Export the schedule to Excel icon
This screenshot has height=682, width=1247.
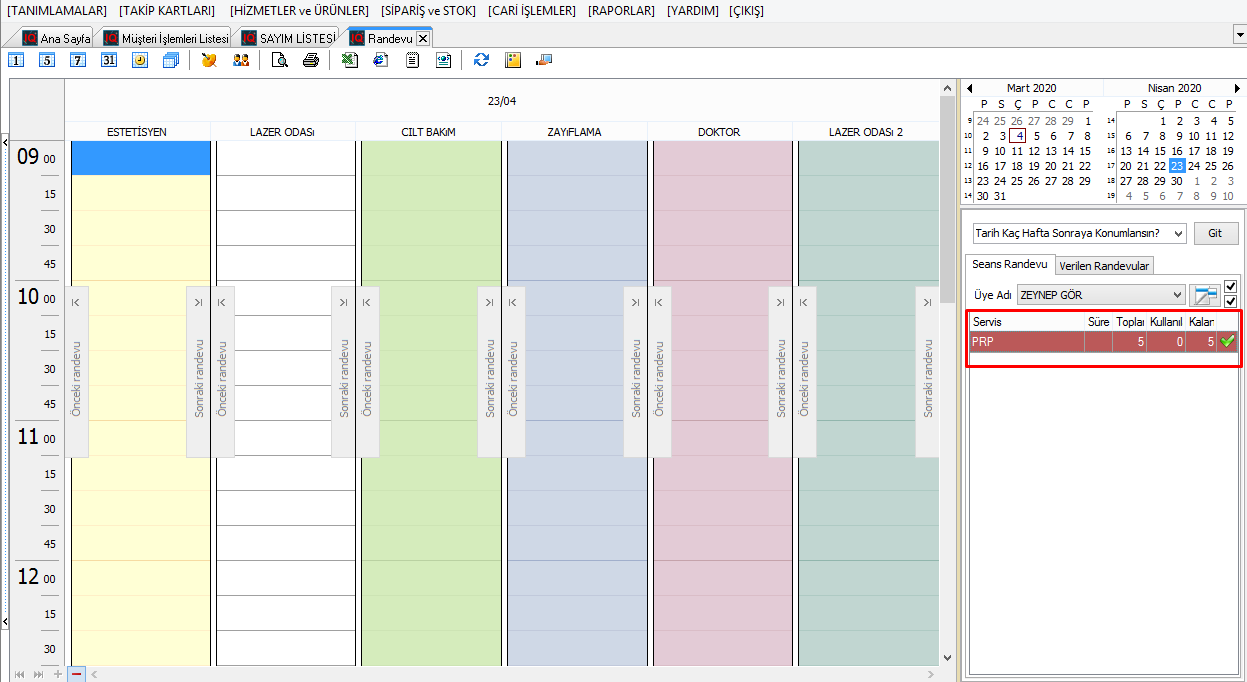[x=350, y=60]
